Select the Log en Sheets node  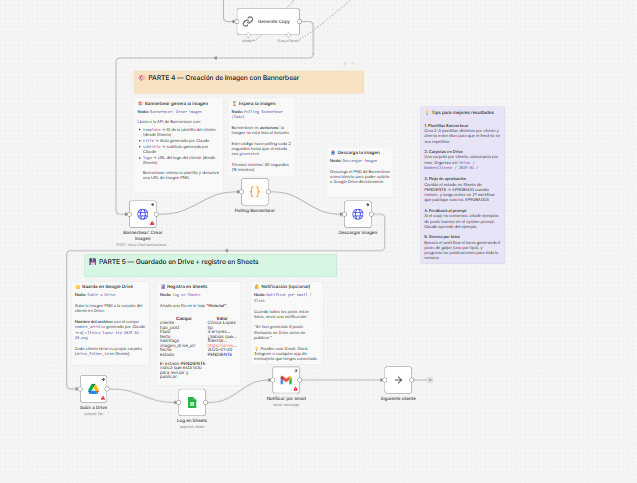191,404
